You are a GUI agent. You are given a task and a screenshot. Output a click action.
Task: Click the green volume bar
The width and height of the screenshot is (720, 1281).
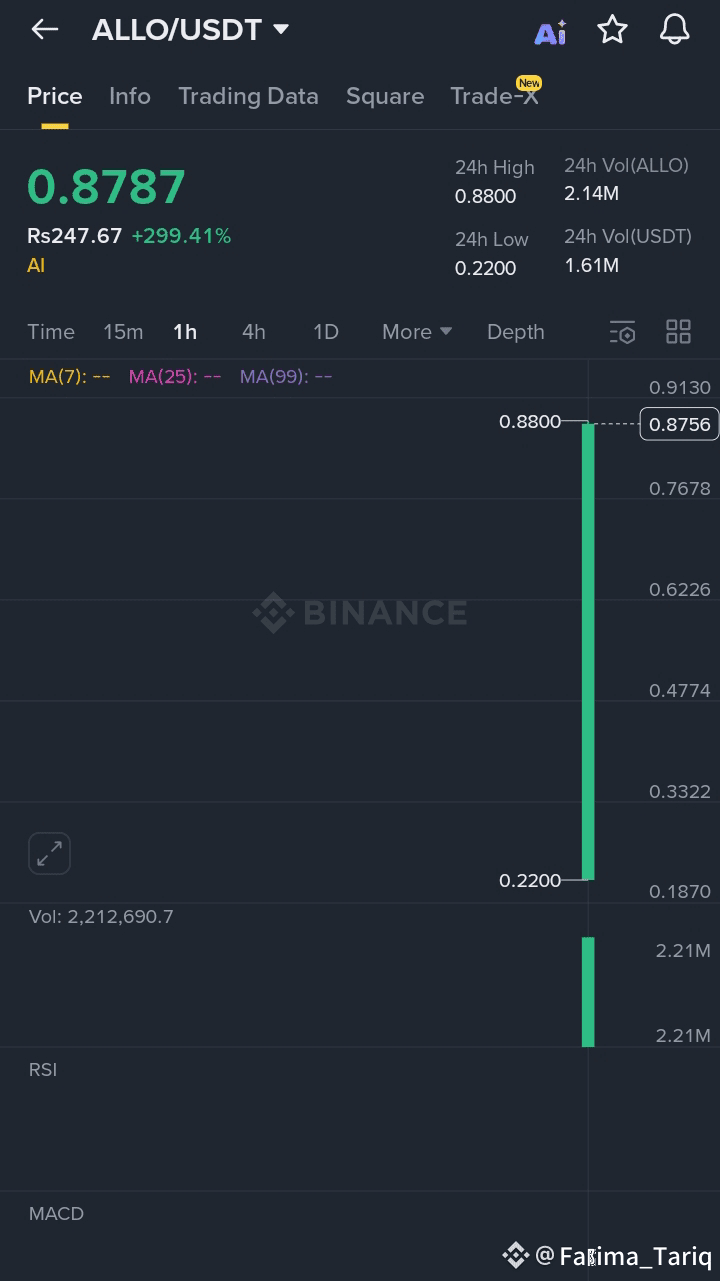[x=588, y=992]
